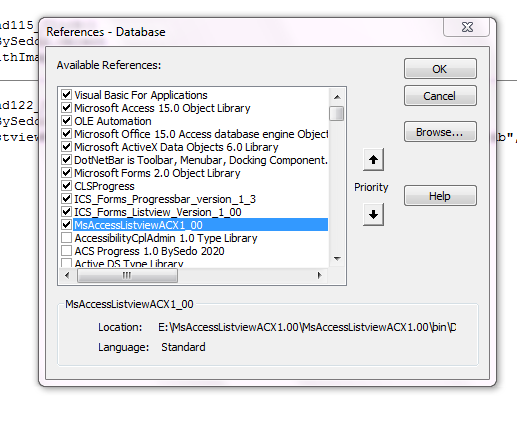Uncheck the CLSProgress reference
This screenshot has width=517, height=422.
point(66,186)
